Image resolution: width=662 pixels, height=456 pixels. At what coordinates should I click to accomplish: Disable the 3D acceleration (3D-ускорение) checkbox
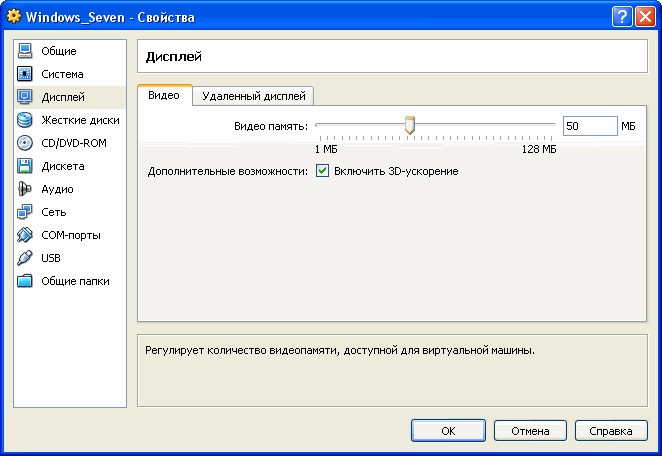pyautogui.click(x=323, y=171)
